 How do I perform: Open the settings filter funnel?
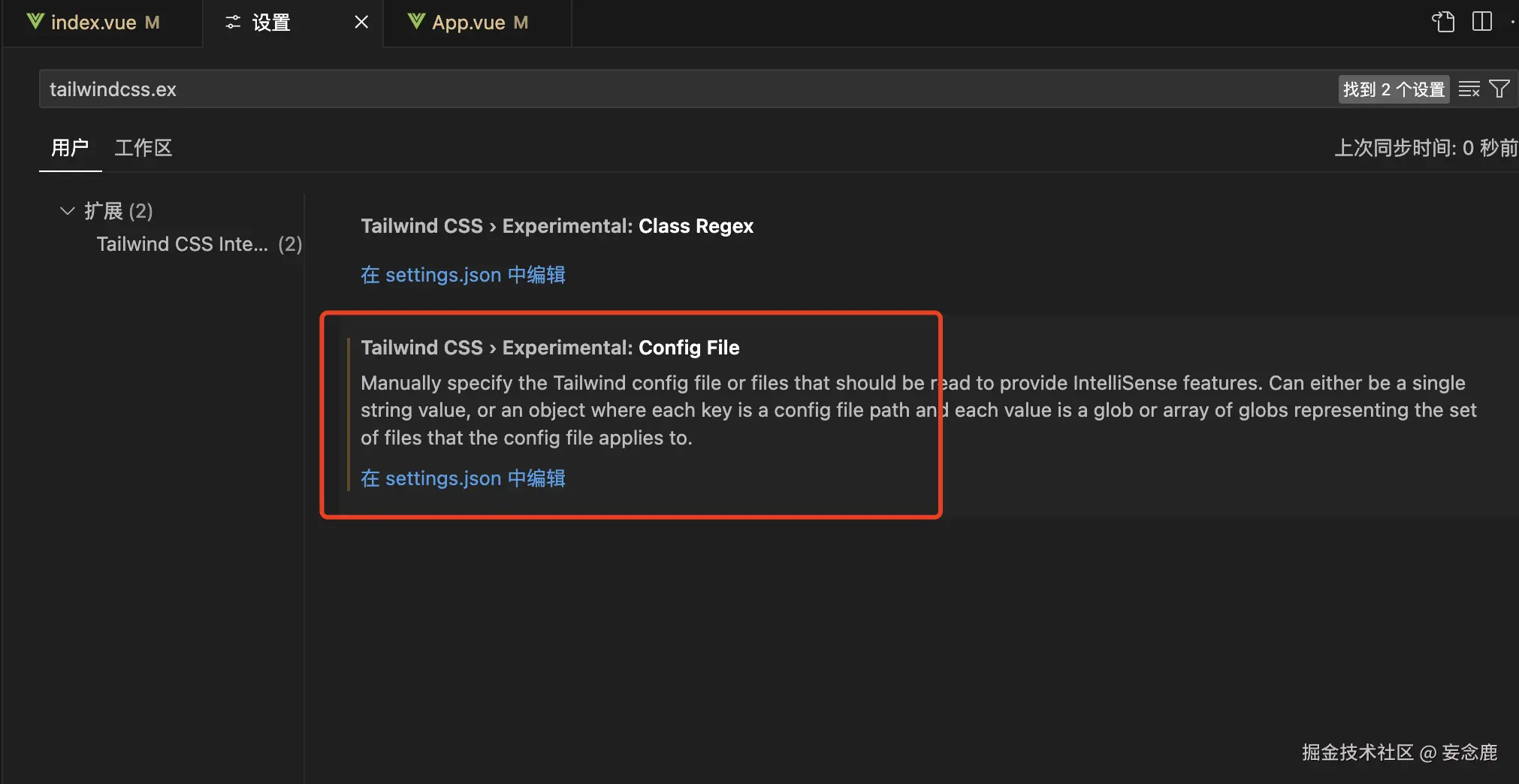coord(1499,89)
